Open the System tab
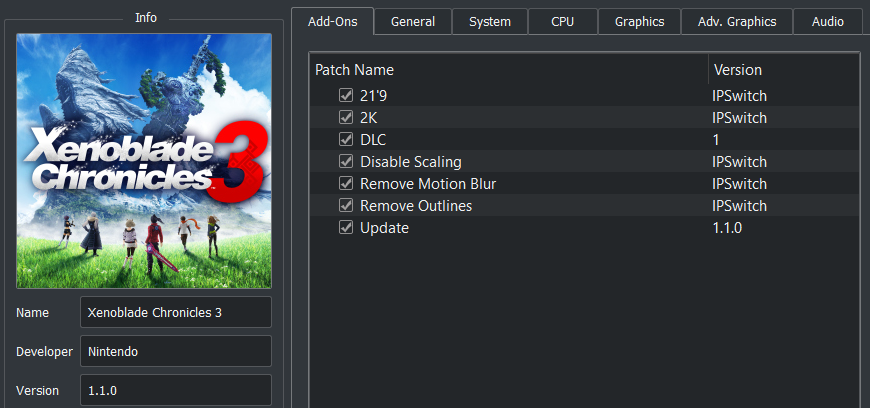The image size is (870, 408). pyautogui.click(x=490, y=22)
